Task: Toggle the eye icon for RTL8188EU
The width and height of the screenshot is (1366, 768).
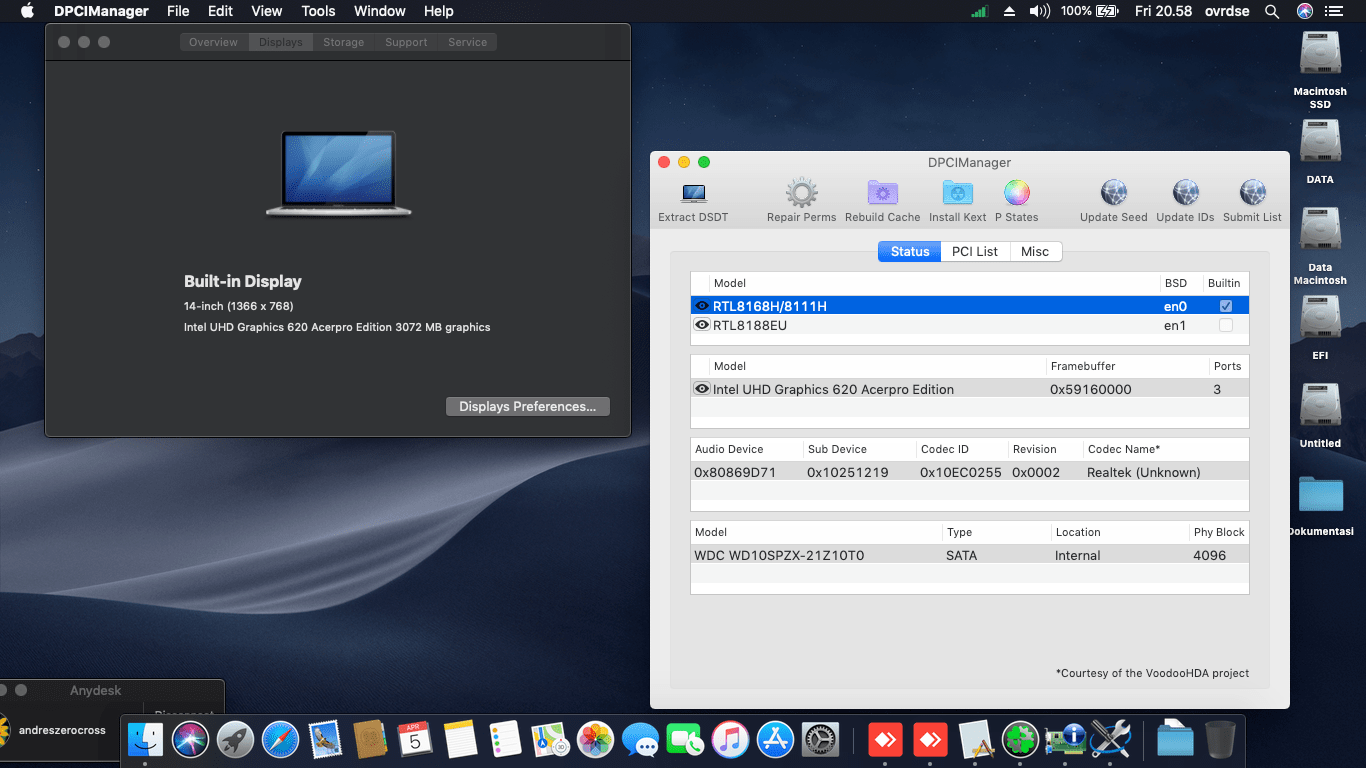Action: tap(701, 324)
